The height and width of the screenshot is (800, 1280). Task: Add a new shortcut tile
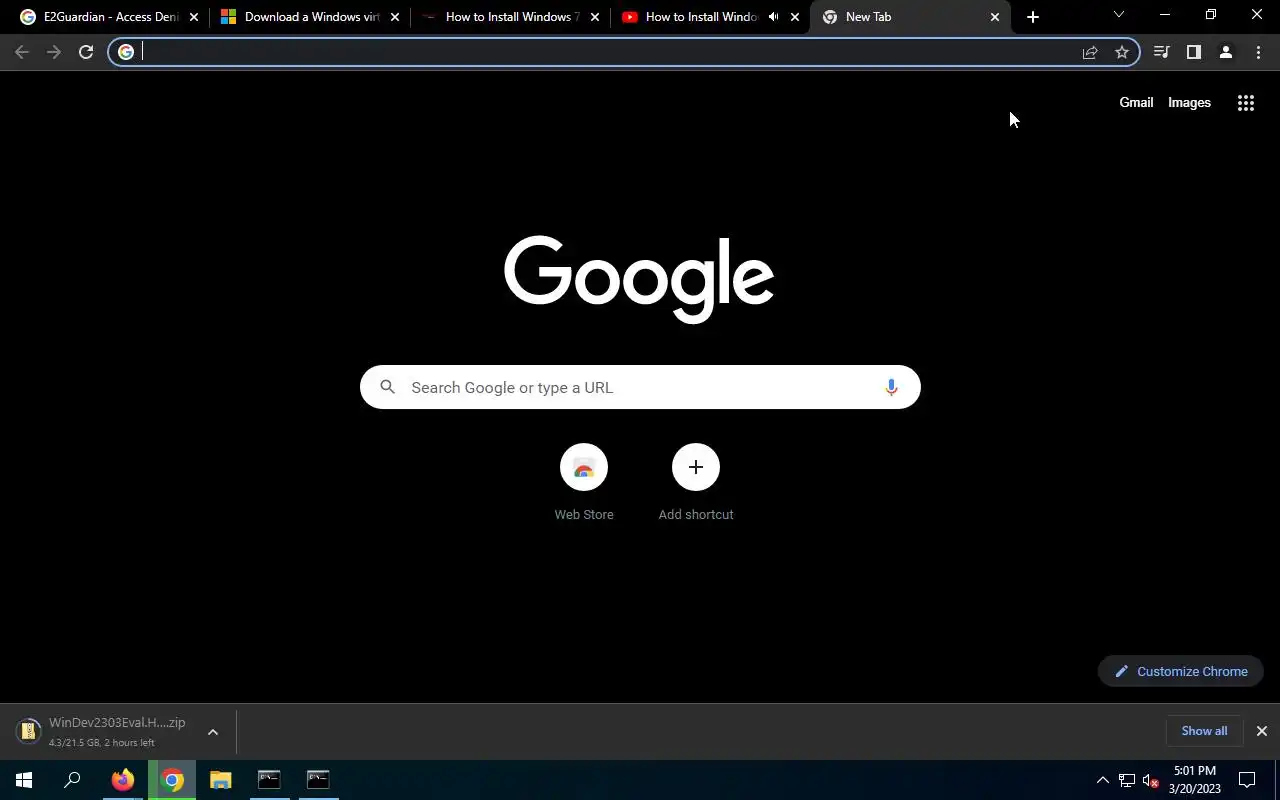pyautogui.click(x=696, y=483)
